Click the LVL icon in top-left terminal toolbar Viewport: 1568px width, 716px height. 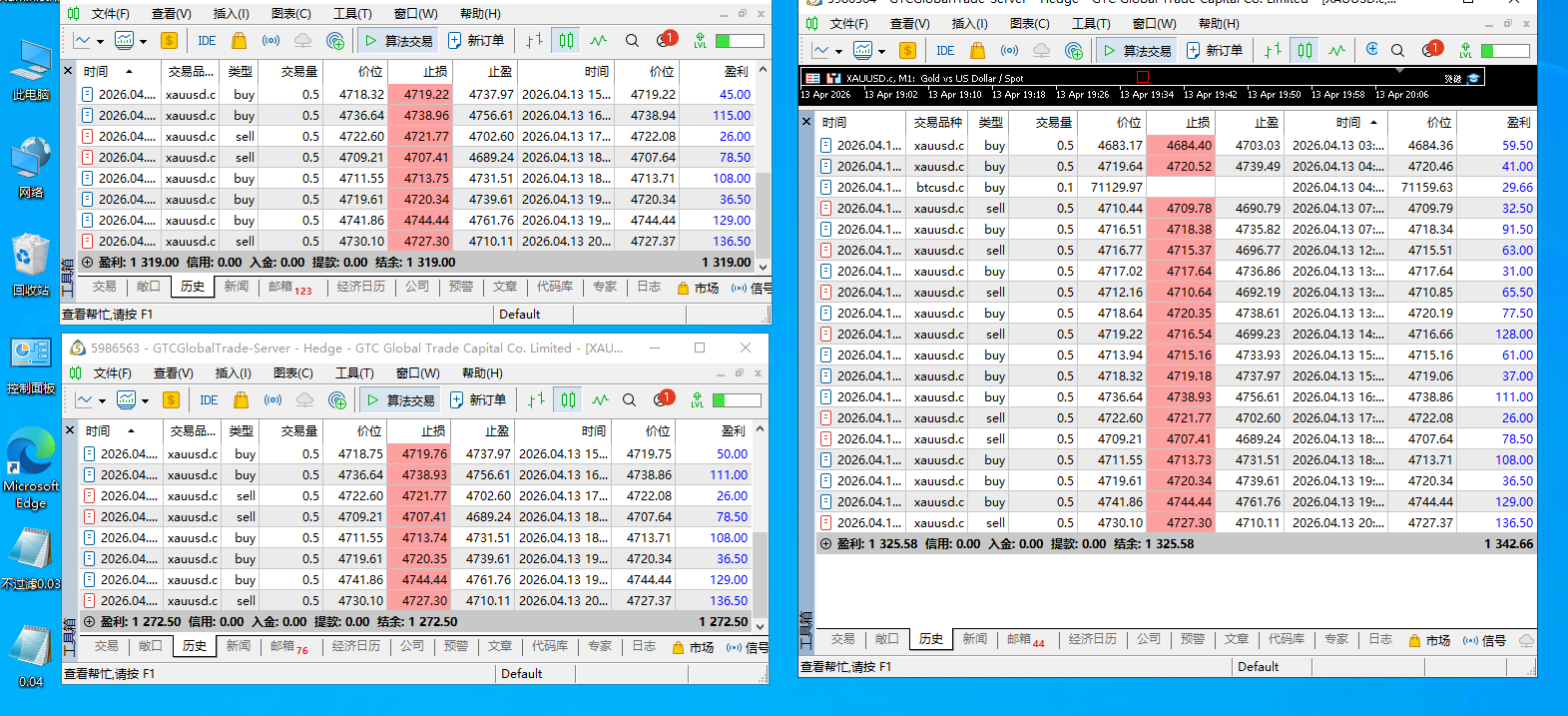pyautogui.click(x=700, y=41)
